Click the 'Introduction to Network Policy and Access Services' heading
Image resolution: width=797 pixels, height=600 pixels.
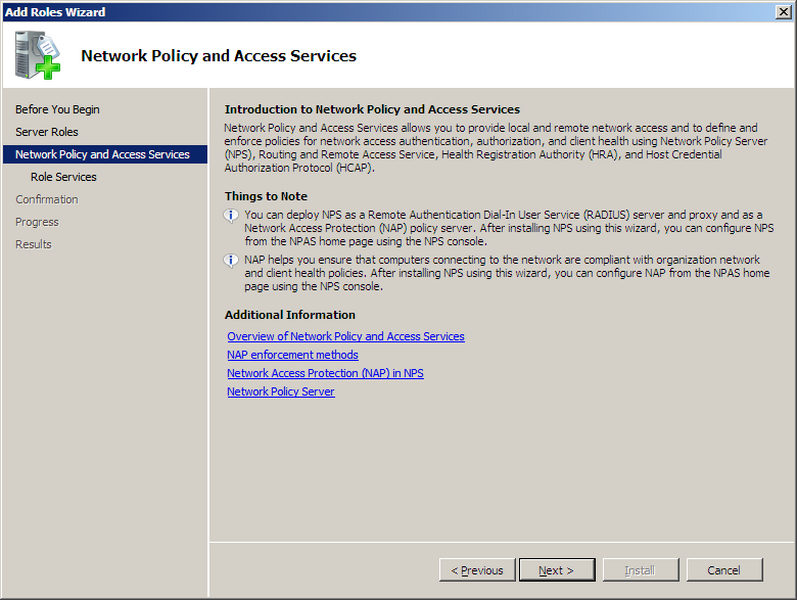[372, 109]
